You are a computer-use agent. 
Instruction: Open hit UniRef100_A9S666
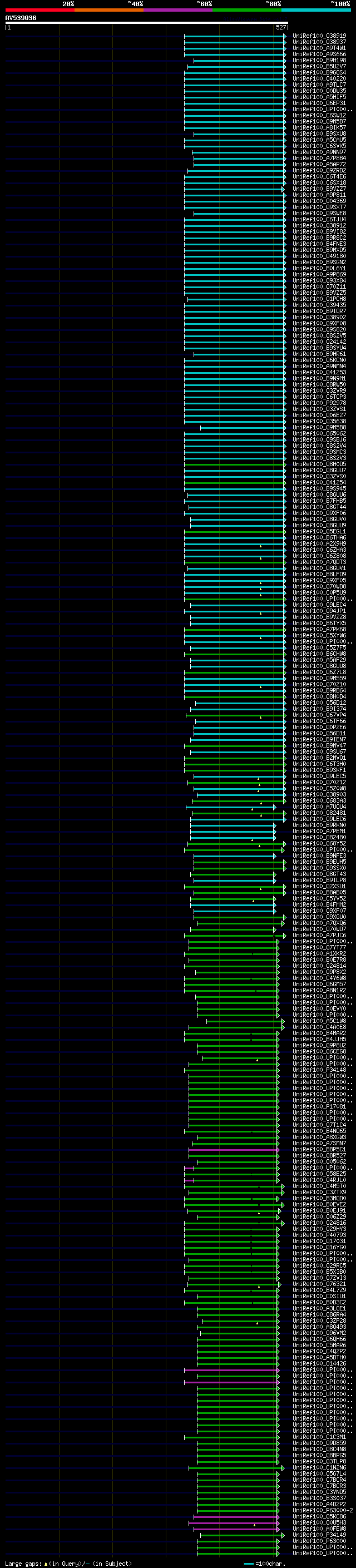(x=319, y=54)
